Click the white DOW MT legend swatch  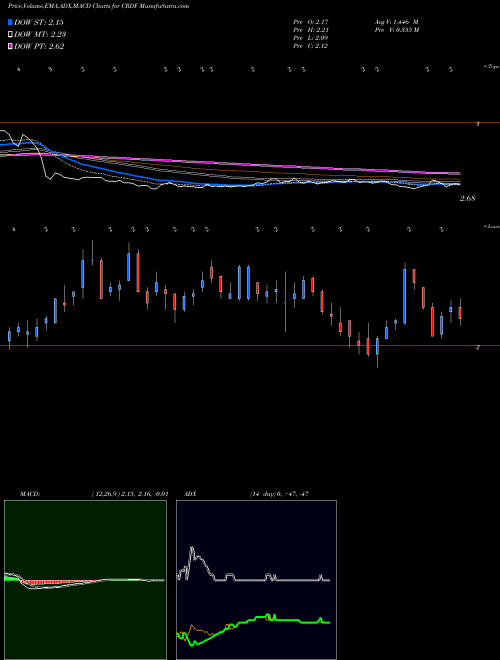click(x=10, y=35)
